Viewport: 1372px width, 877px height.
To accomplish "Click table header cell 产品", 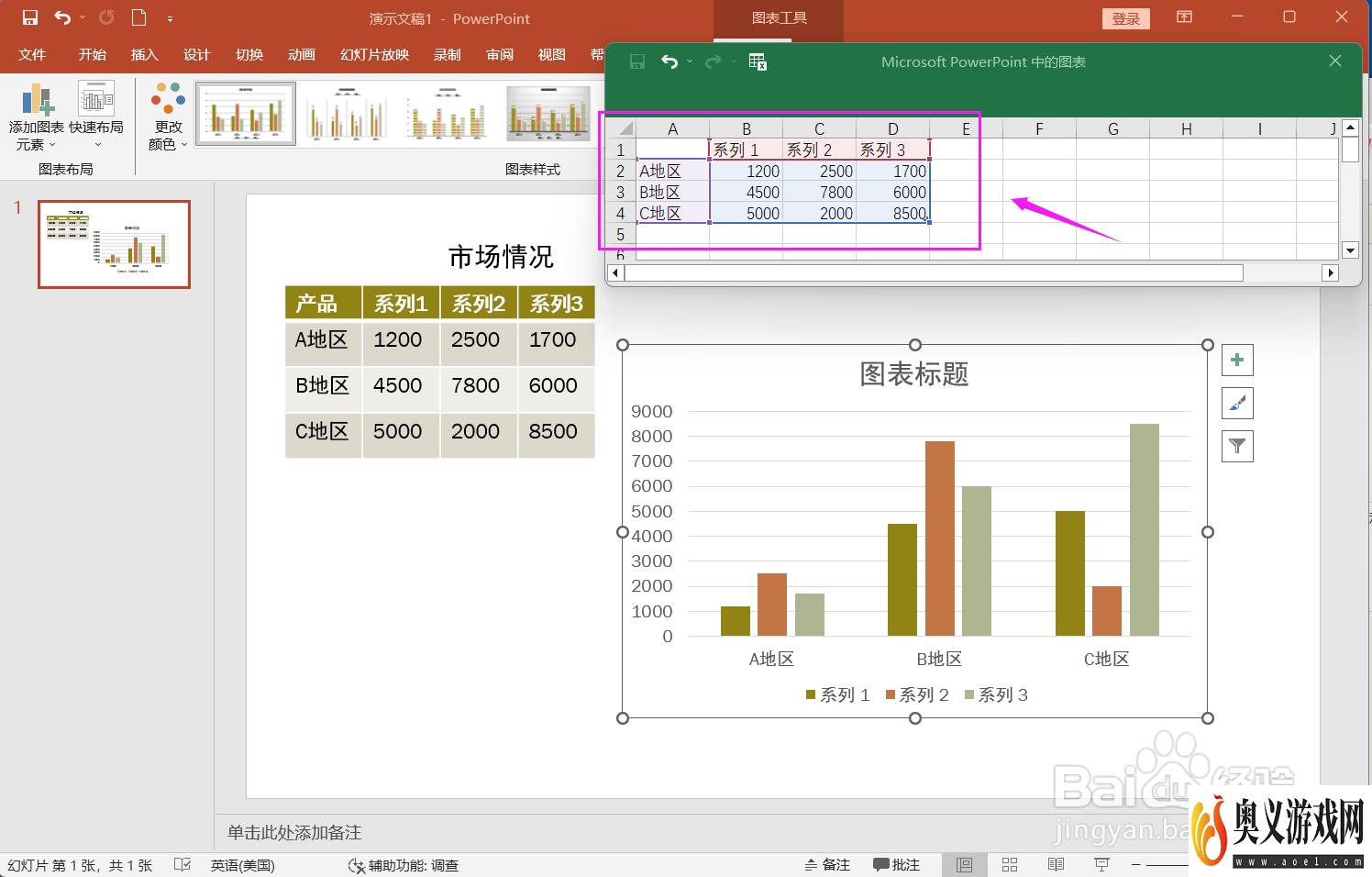I will (x=324, y=303).
